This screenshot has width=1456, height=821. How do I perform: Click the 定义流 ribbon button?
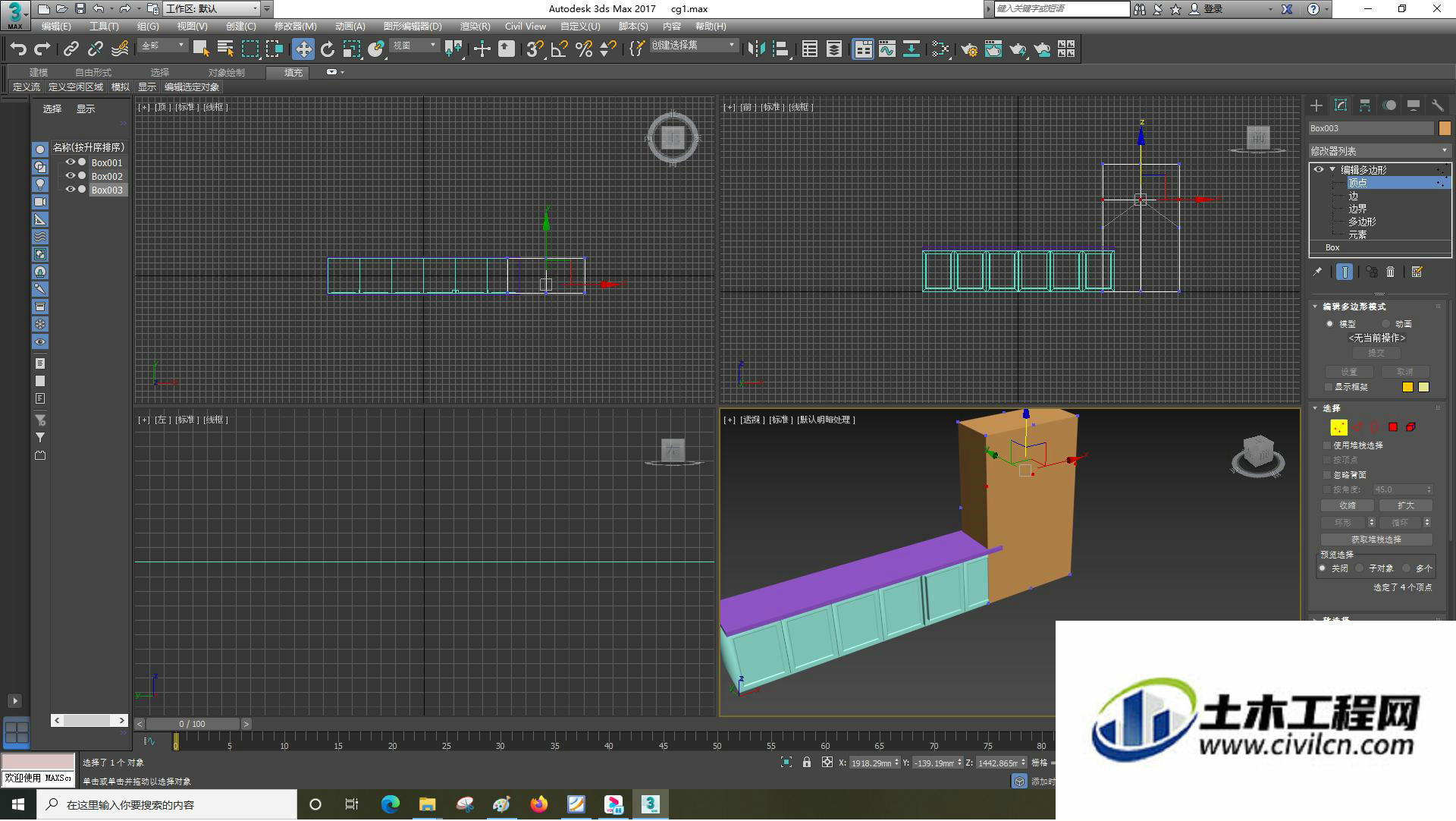point(27,87)
